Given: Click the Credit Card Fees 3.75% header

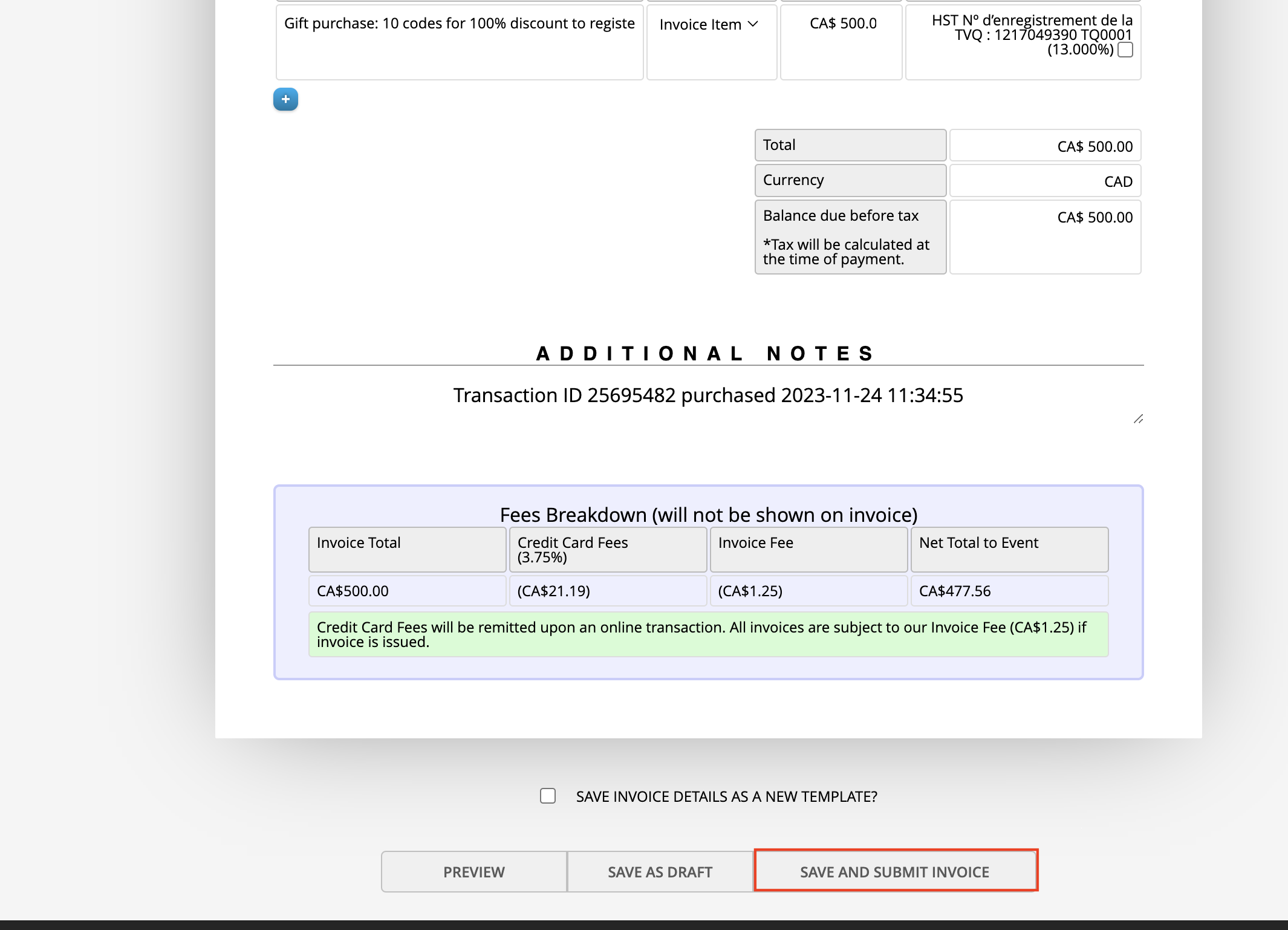Looking at the screenshot, I should [x=607, y=549].
